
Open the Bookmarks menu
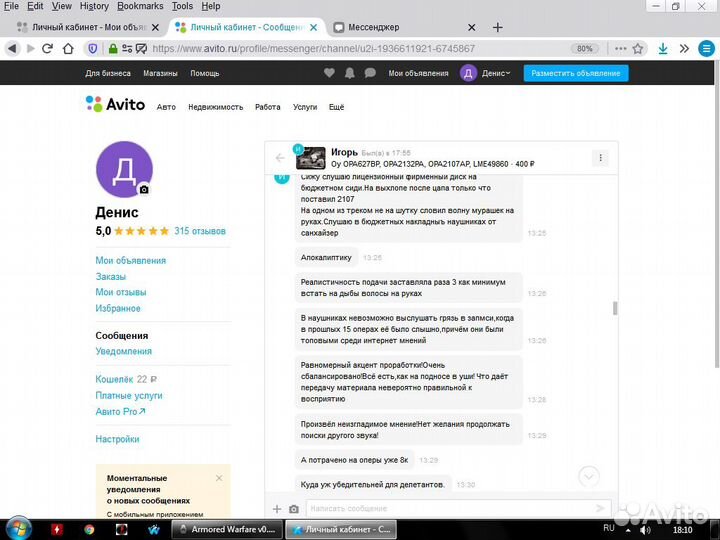[x=137, y=6]
